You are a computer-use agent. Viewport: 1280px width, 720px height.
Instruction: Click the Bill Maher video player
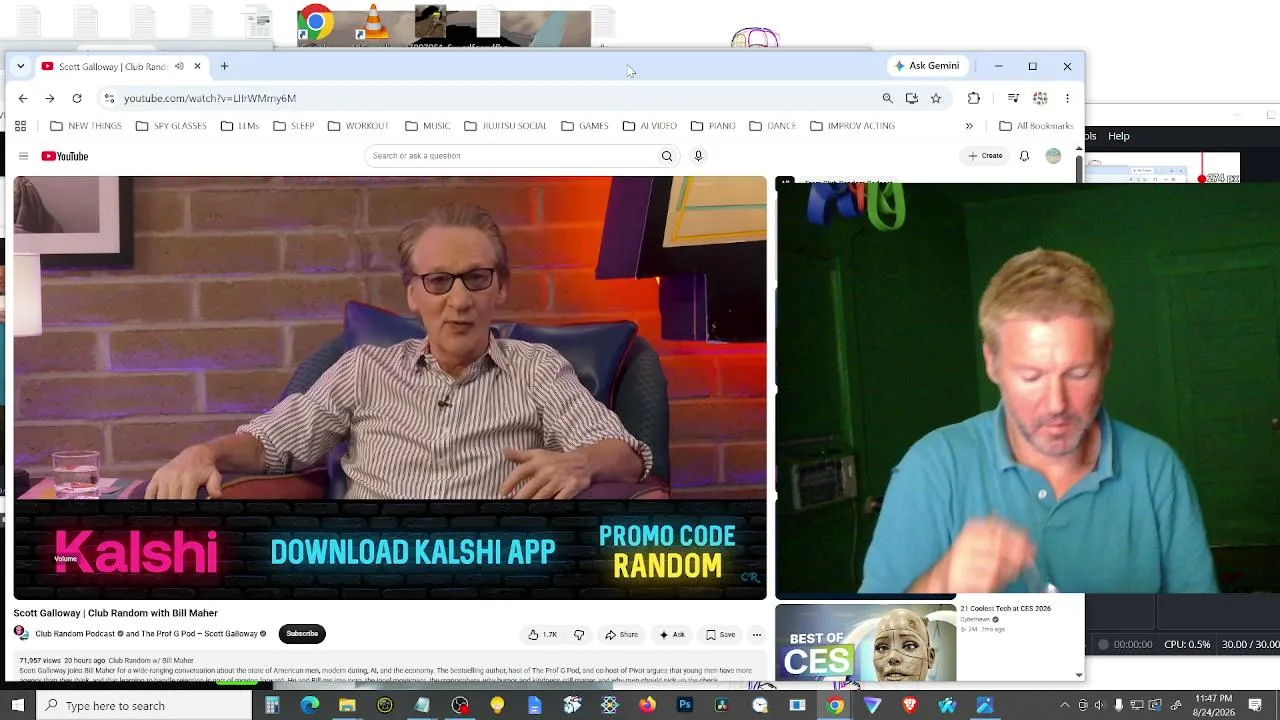[x=390, y=388]
